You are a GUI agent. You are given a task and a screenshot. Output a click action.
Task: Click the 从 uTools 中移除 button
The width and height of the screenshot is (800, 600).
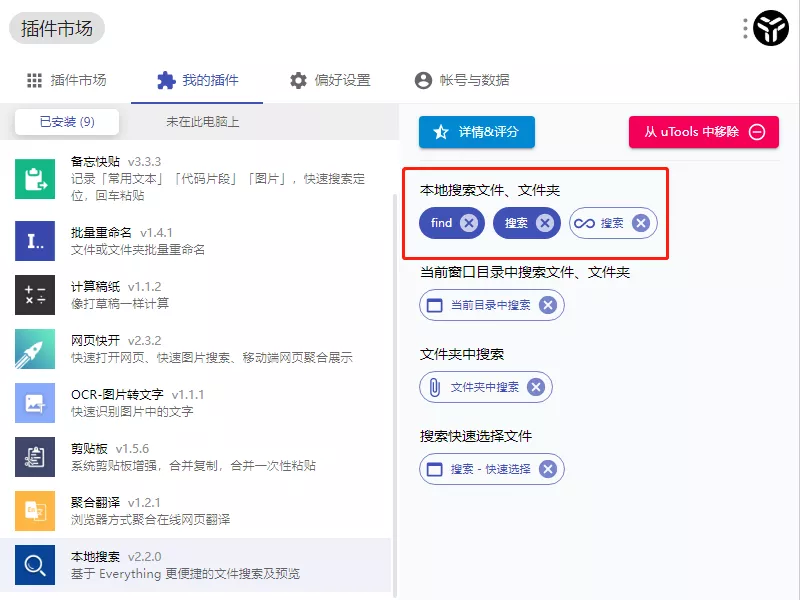(x=703, y=131)
